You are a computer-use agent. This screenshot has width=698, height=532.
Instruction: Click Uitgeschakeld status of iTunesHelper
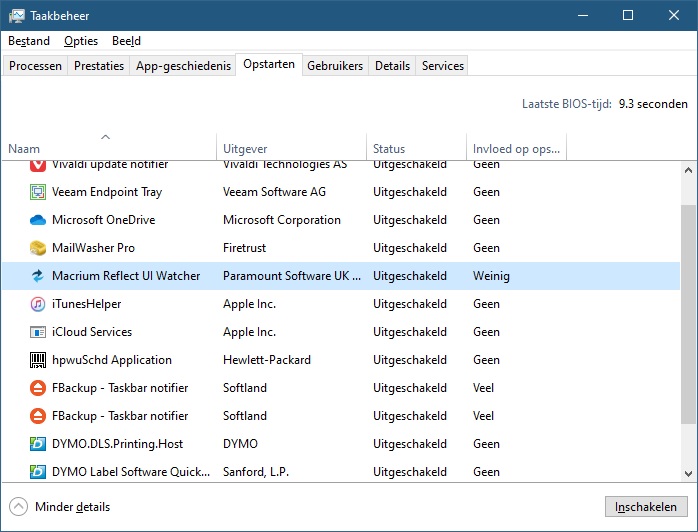(x=410, y=304)
